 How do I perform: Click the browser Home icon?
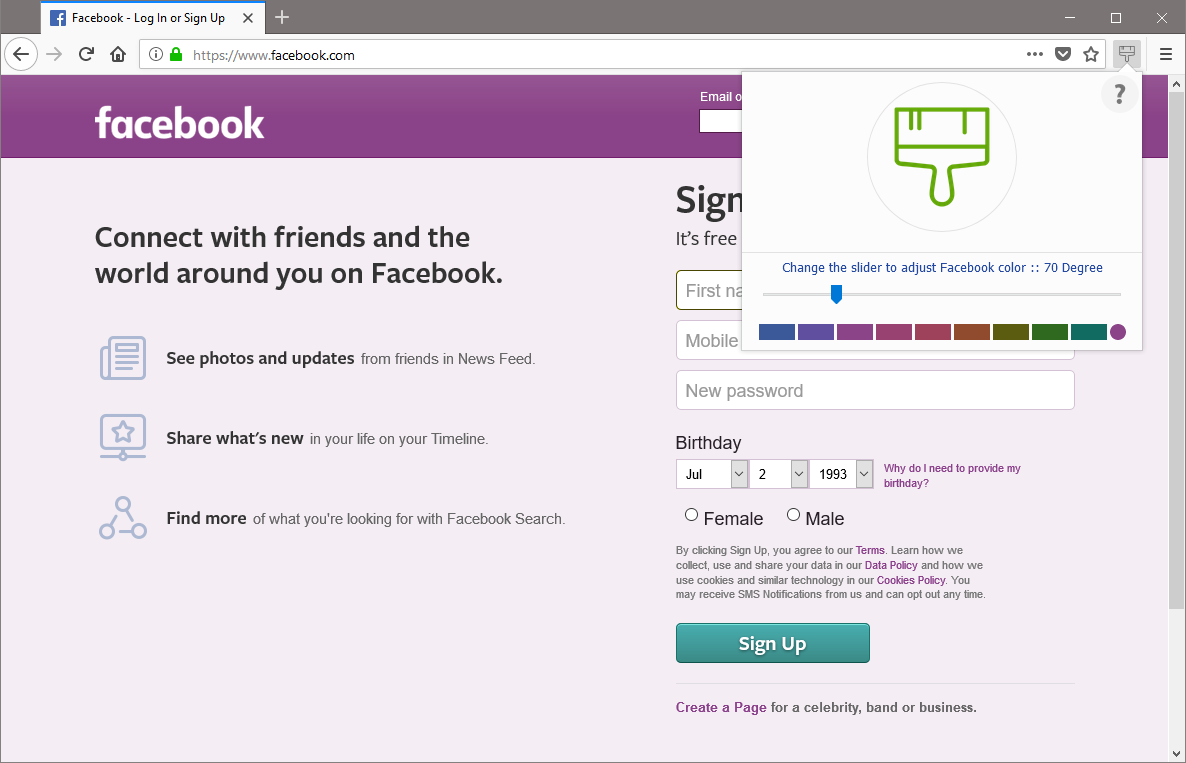click(118, 55)
